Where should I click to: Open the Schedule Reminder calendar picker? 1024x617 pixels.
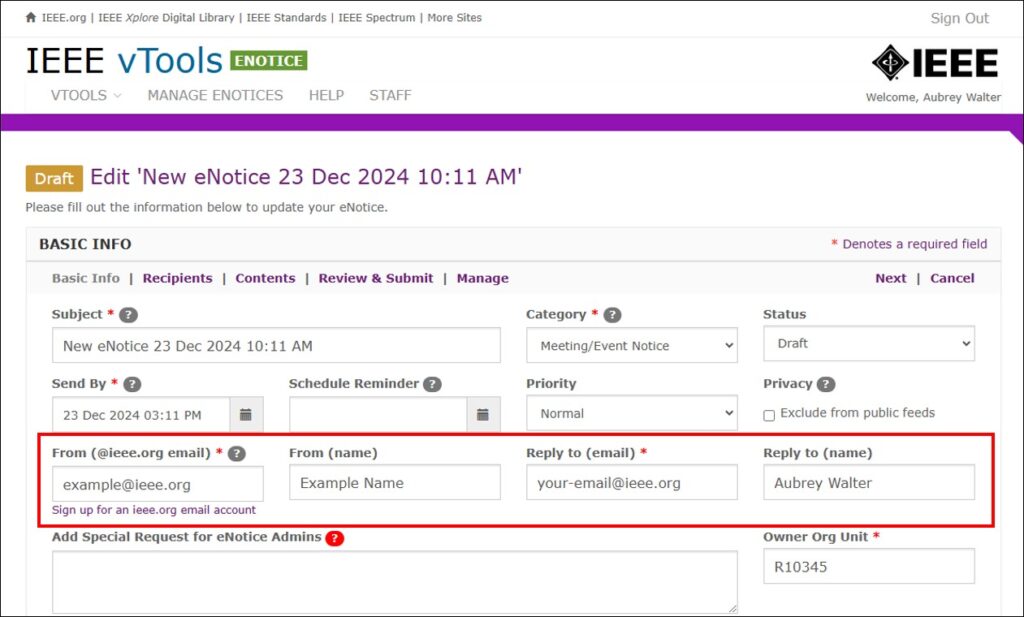[x=483, y=415]
